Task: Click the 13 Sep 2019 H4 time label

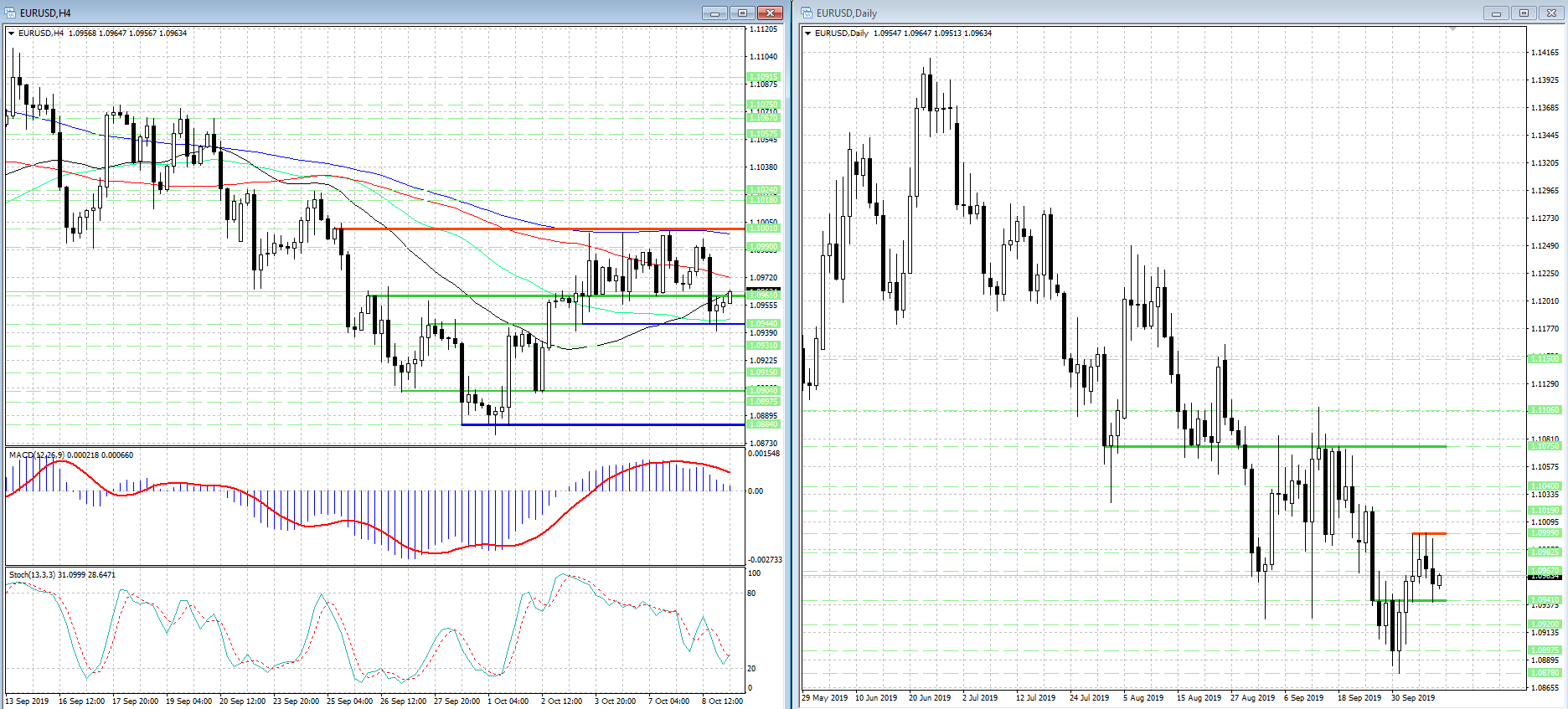Action: pyautogui.click(x=28, y=701)
